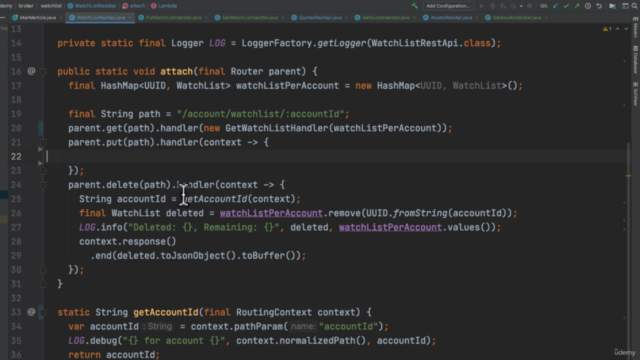The image size is (640, 360).
Task: Collapse the attach method fold on line 16
Action: (43, 71)
